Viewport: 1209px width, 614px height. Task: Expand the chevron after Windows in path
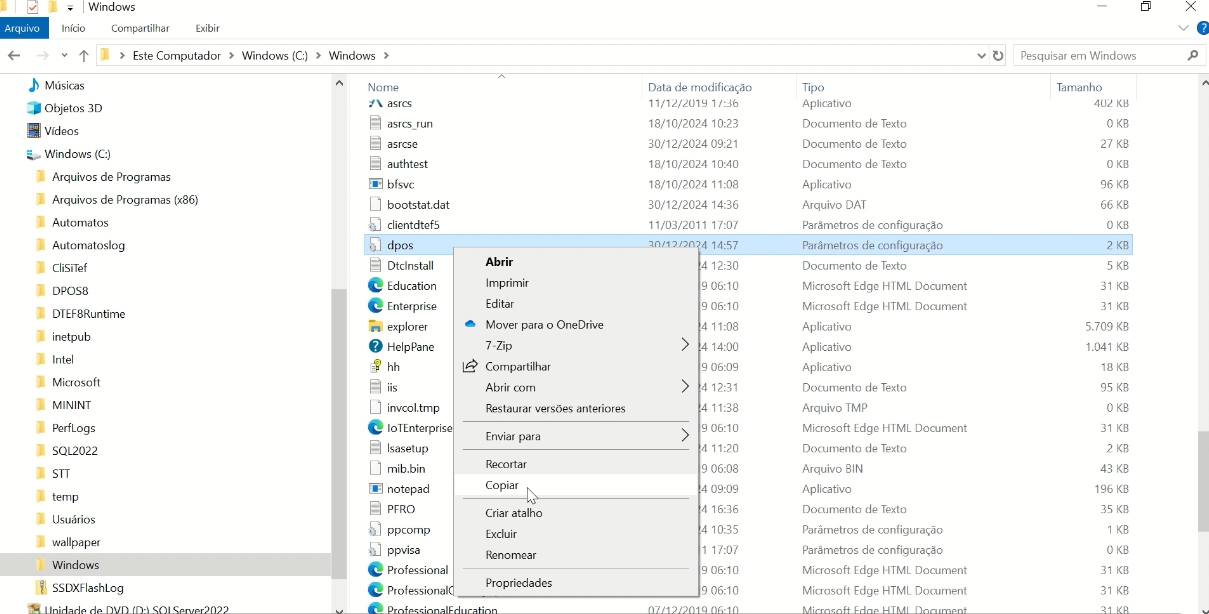point(386,56)
